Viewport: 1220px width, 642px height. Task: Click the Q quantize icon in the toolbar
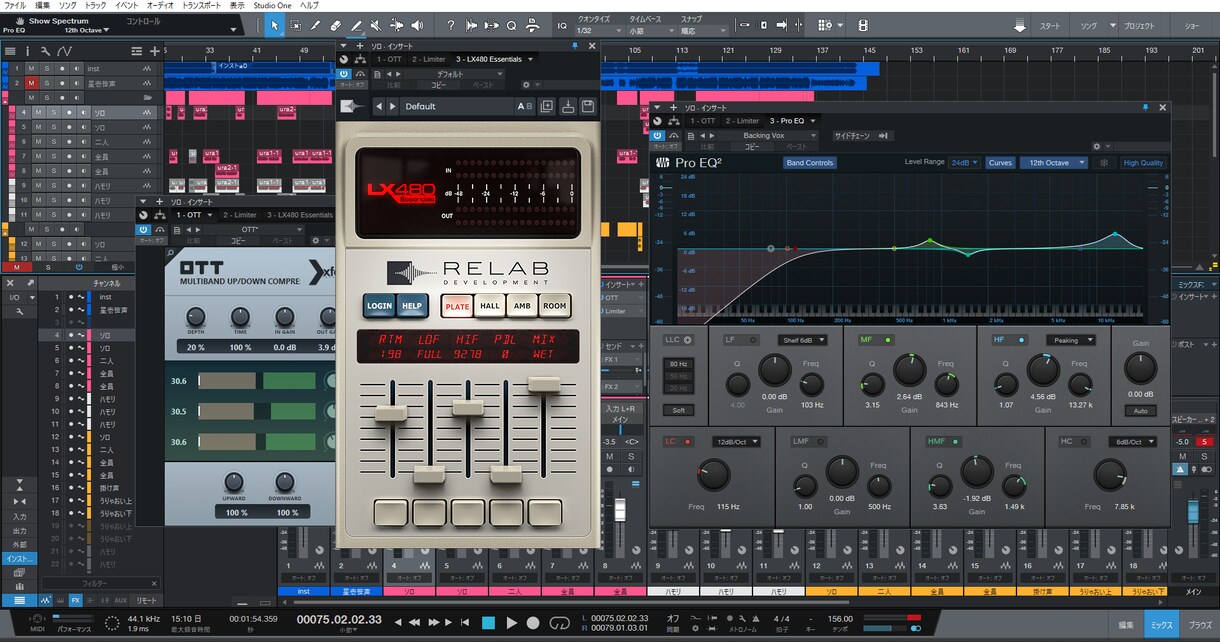tap(511, 25)
